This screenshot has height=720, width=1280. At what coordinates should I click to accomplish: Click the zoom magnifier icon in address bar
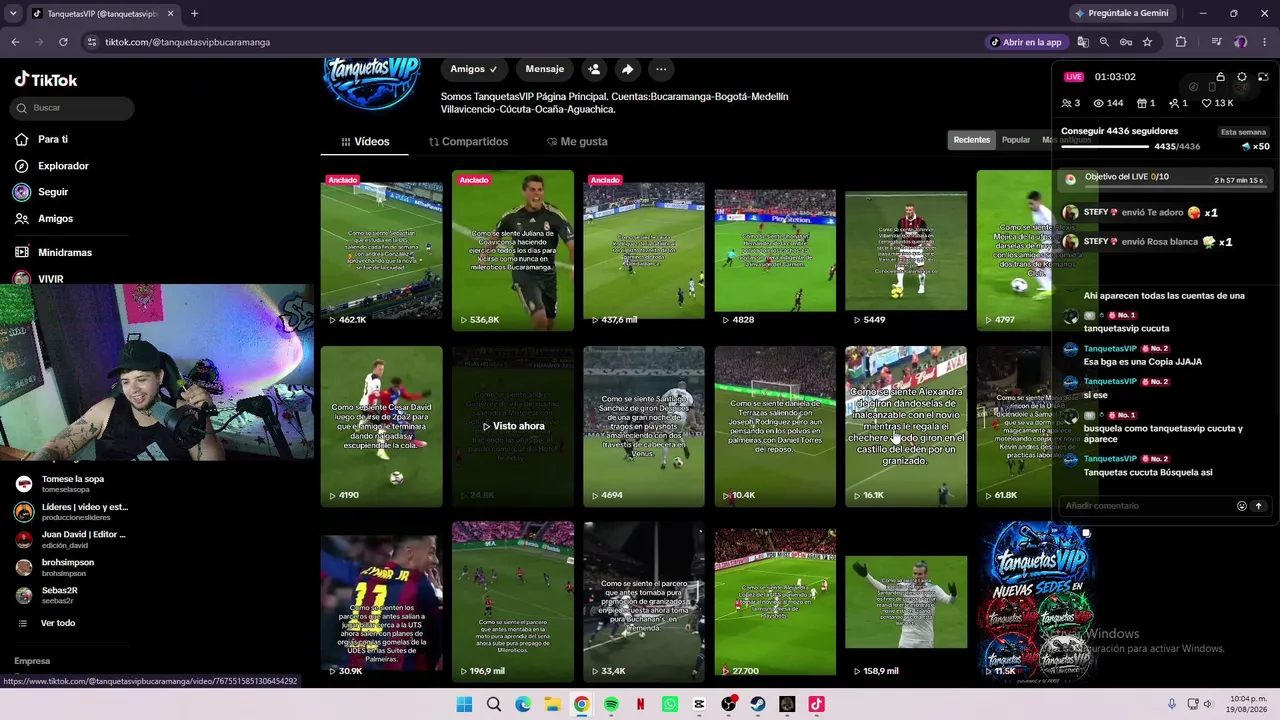(1104, 42)
